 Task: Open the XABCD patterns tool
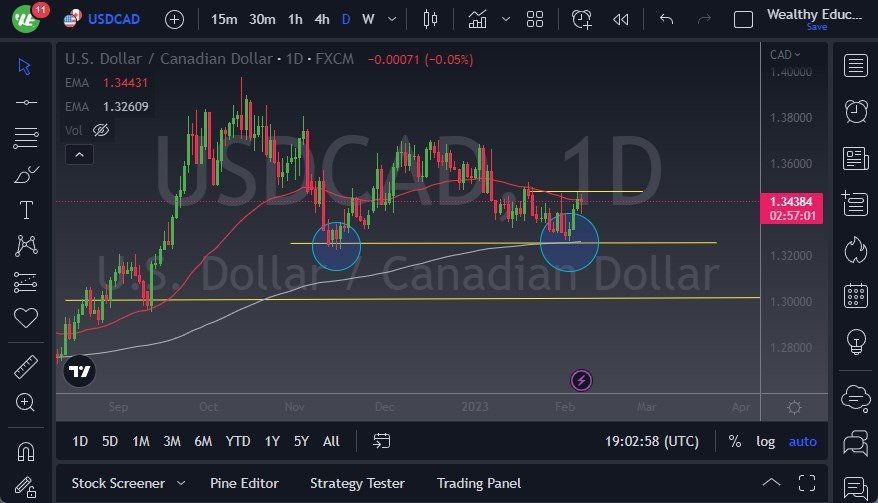(26, 245)
